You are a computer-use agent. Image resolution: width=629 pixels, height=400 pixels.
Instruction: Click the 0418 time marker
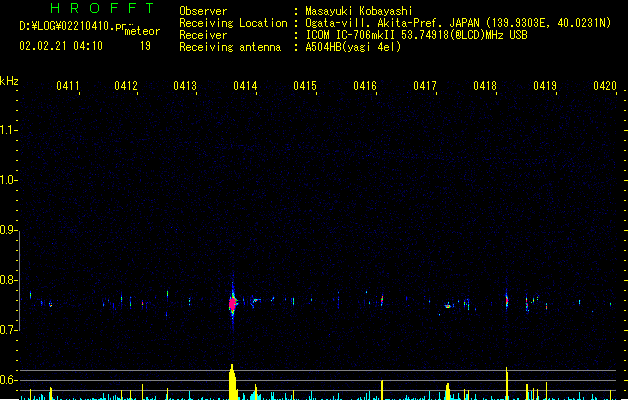click(x=485, y=86)
